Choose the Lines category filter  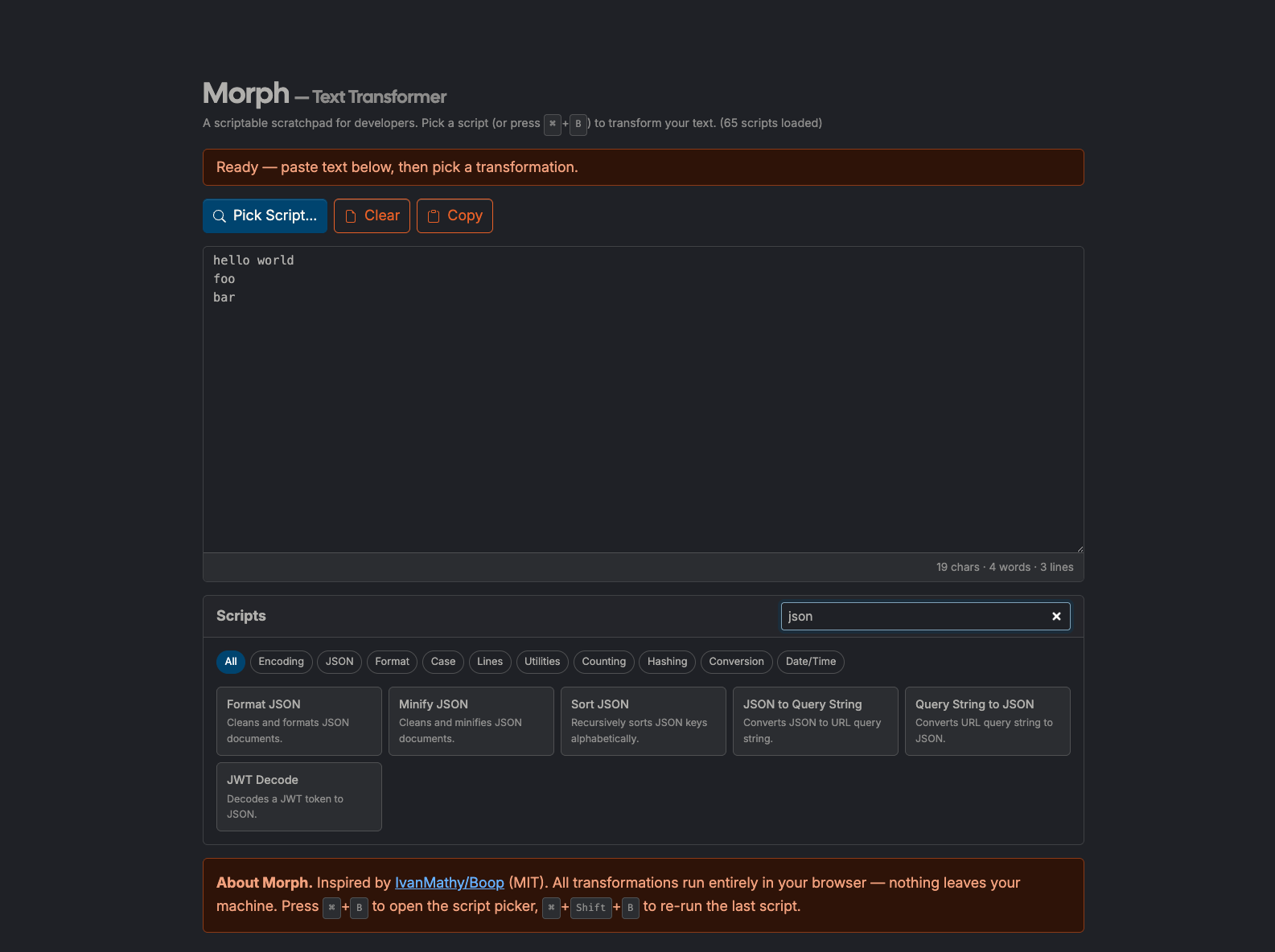click(x=490, y=662)
